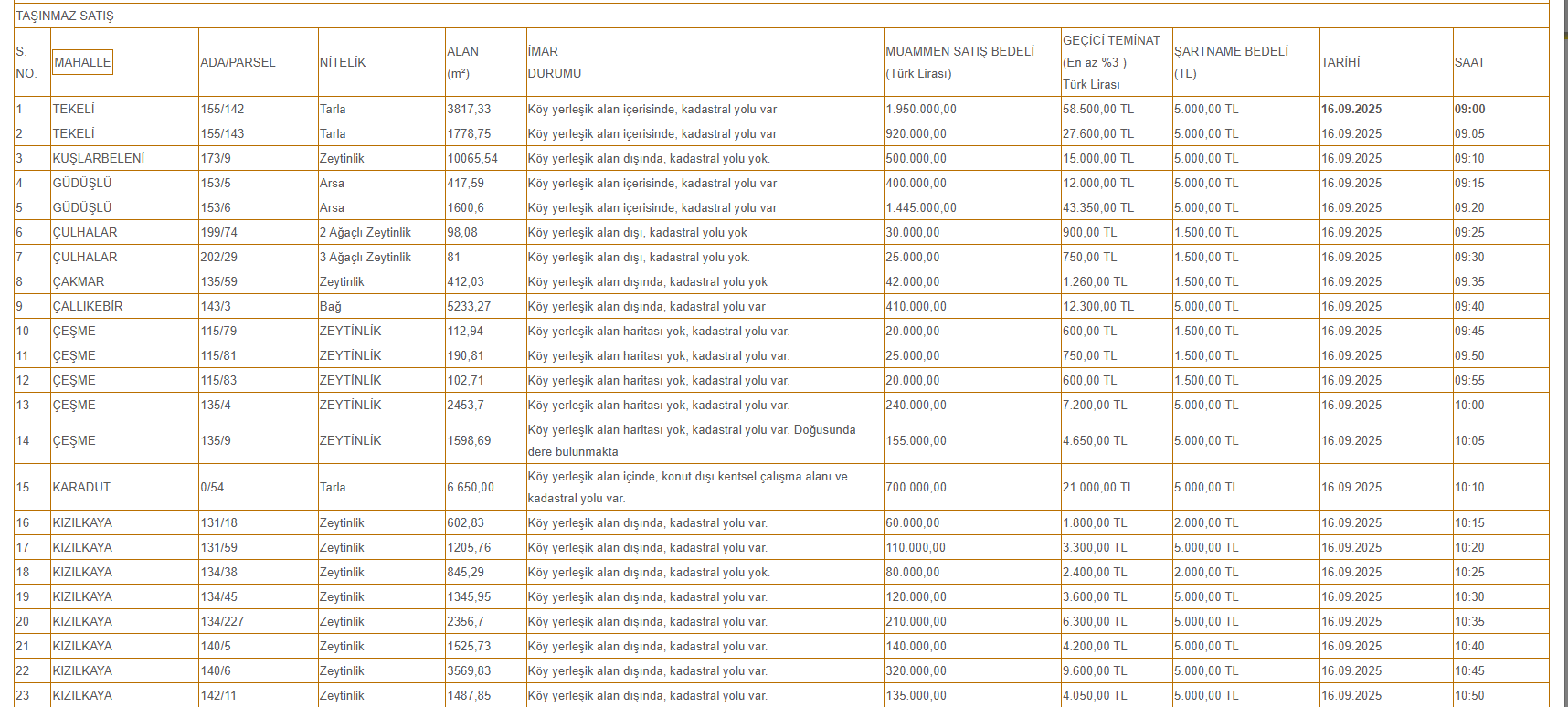Select parcel cell 134/227
The height and width of the screenshot is (707, 1568).
click(x=222, y=621)
